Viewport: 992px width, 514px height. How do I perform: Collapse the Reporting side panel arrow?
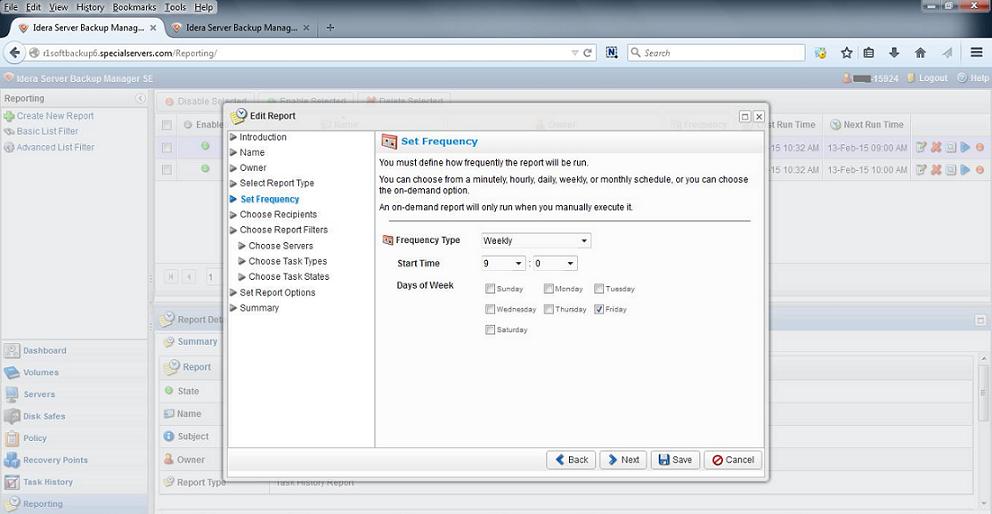click(140, 99)
